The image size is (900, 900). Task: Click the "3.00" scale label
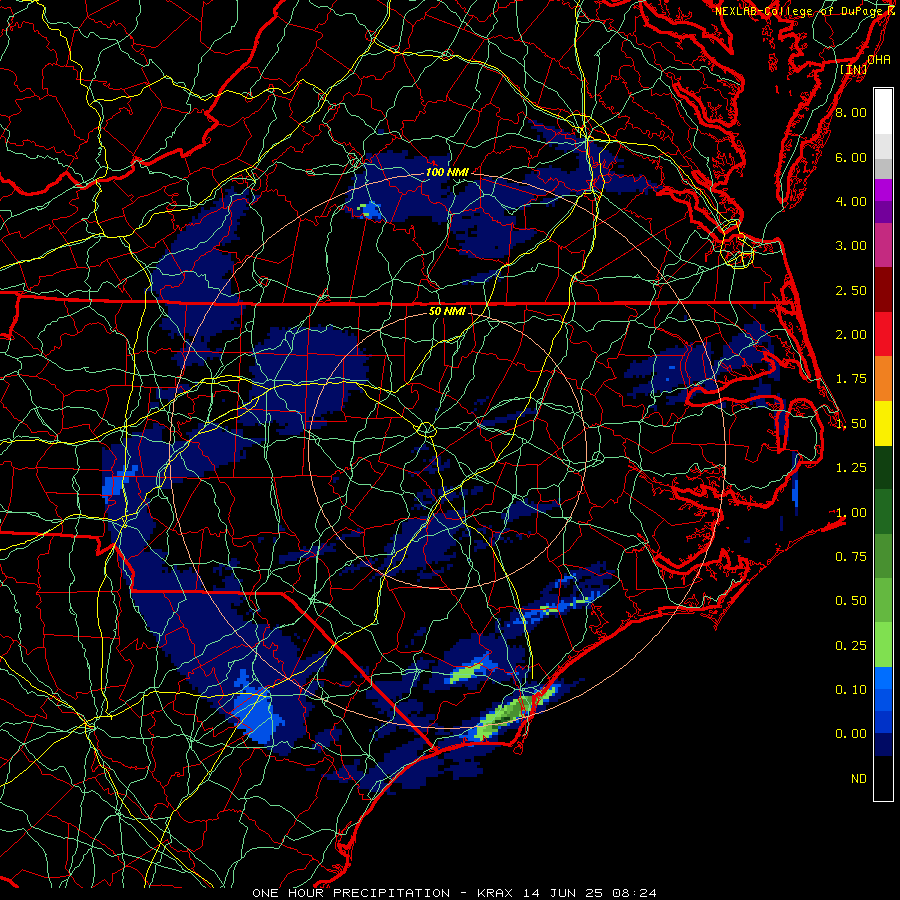pyautogui.click(x=851, y=246)
